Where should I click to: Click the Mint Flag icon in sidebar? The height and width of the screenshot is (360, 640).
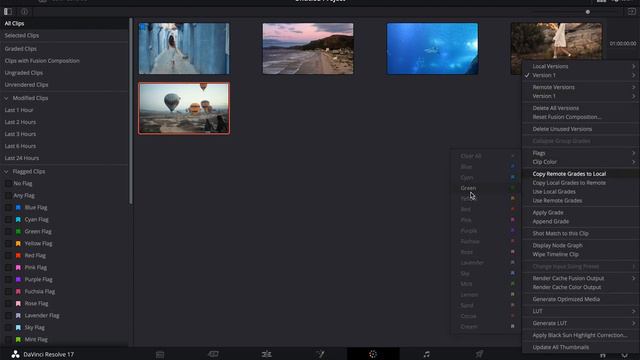coord(18,339)
